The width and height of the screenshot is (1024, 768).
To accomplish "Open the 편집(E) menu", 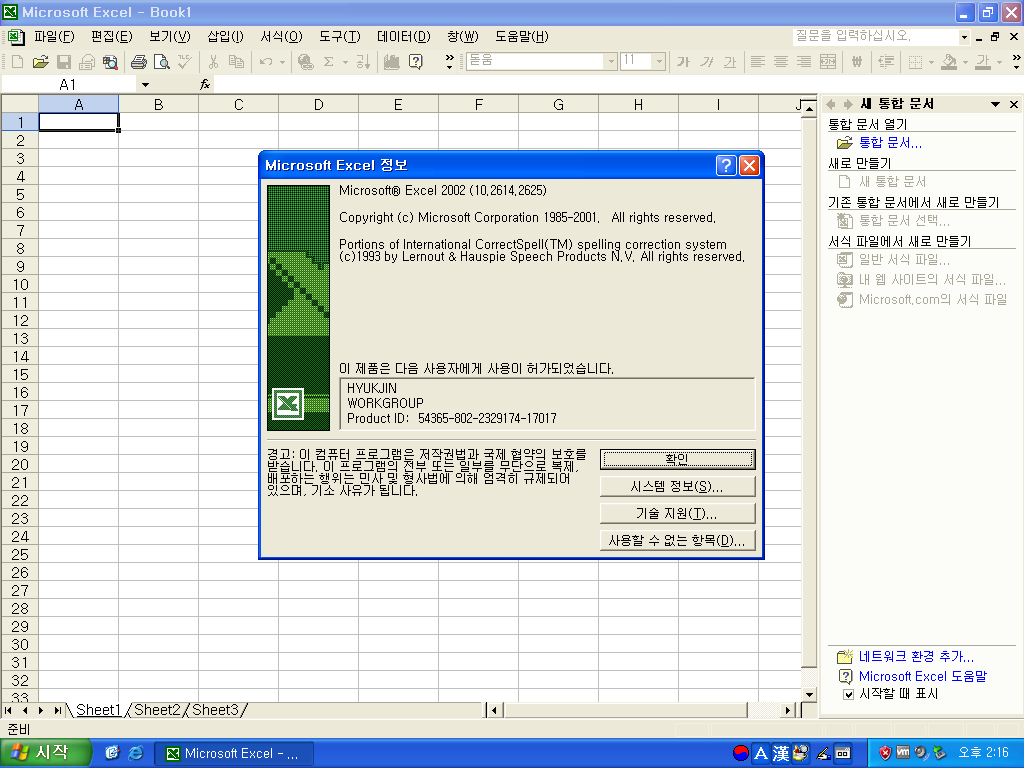I will pos(112,37).
